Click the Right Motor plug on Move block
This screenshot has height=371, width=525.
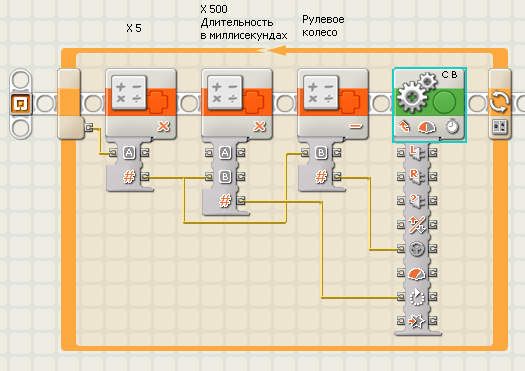401,176
